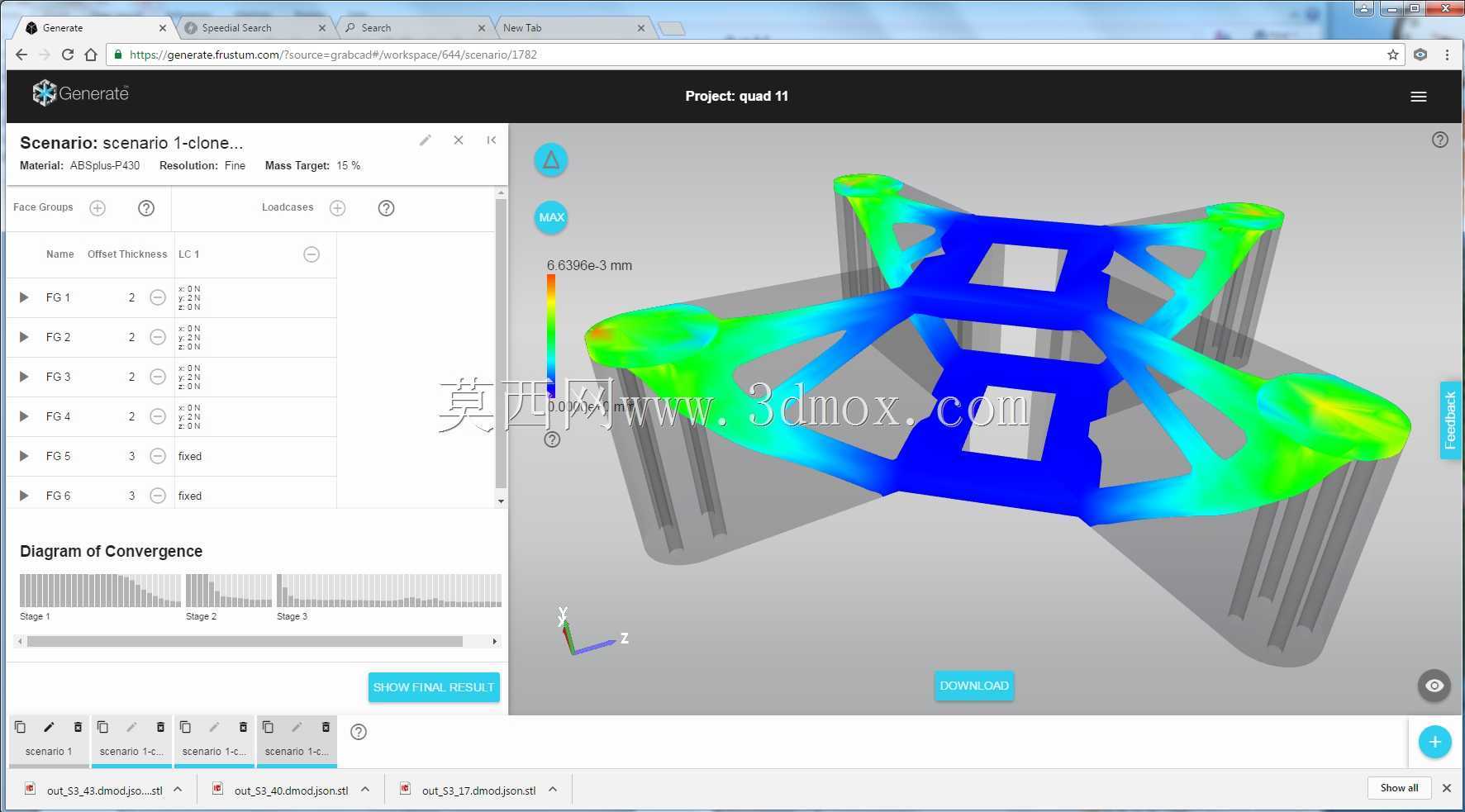
Task: Click Show all downloads
Action: (x=1399, y=788)
